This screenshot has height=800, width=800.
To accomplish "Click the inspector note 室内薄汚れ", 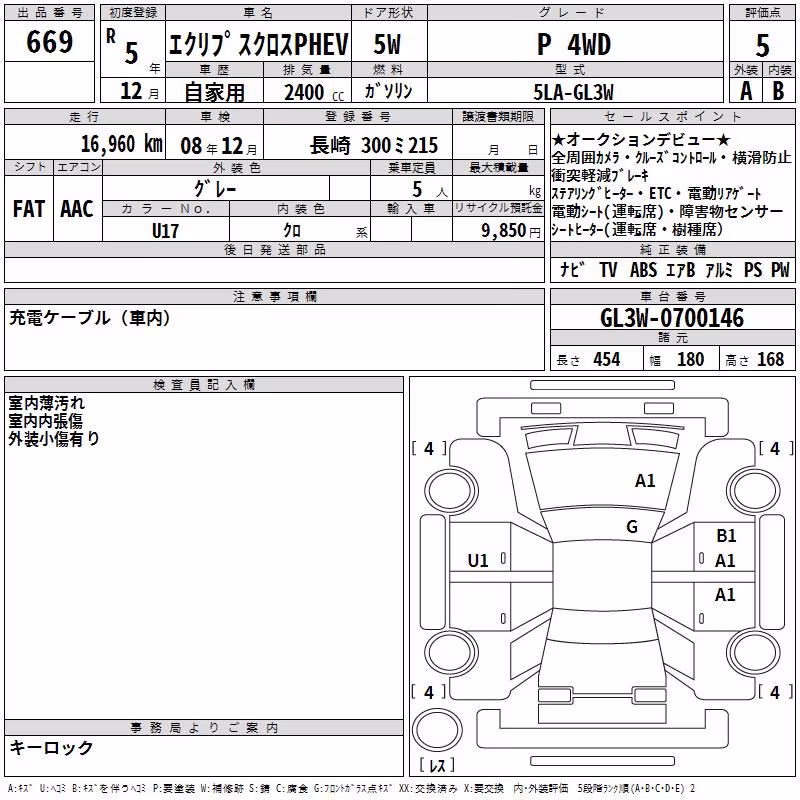I will coord(46,403).
